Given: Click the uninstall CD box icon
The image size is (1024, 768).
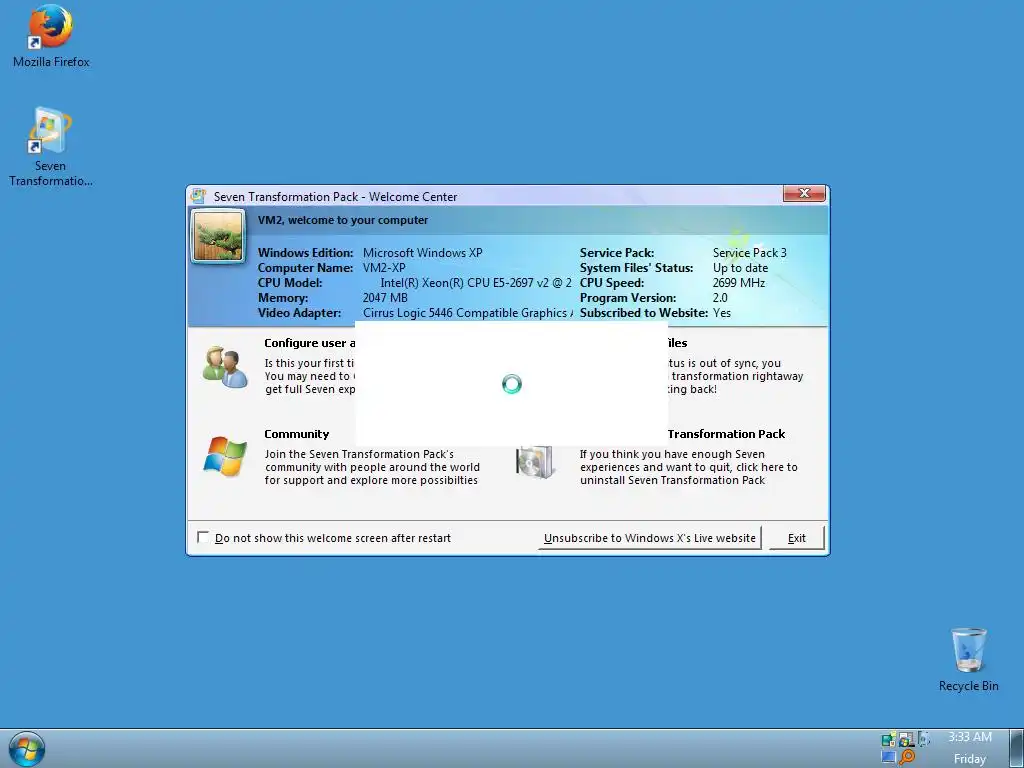Looking at the screenshot, I should click(535, 462).
